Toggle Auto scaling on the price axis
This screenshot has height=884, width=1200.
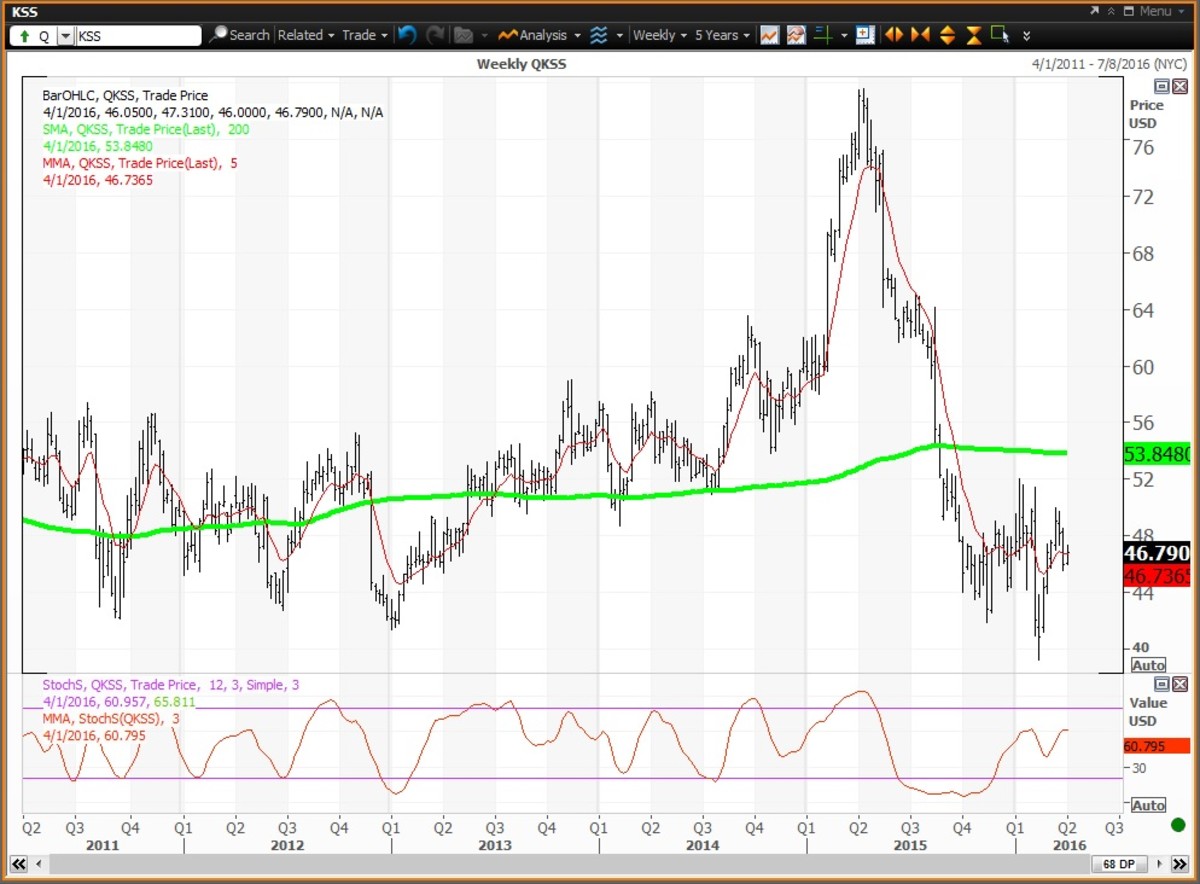[x=1148, y=665]
